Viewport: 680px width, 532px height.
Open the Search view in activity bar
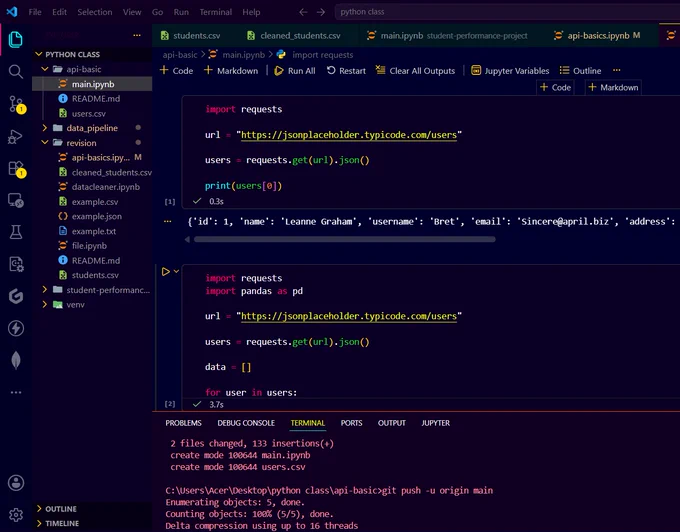point(16,72)
